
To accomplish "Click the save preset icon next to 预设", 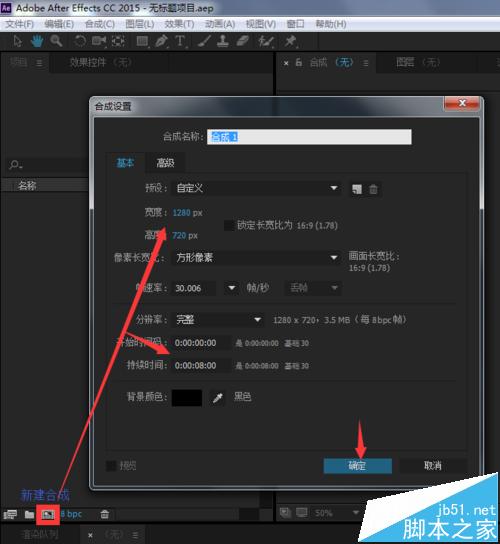I will (357, 189).
